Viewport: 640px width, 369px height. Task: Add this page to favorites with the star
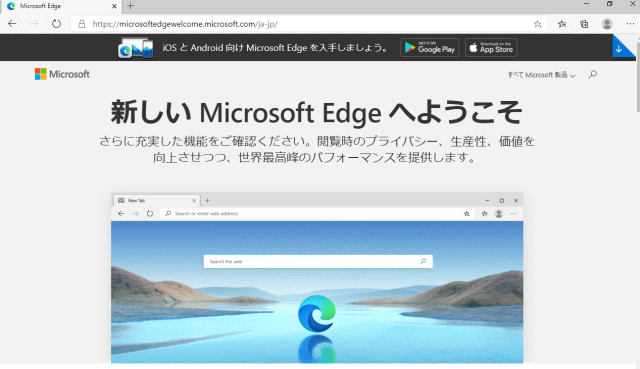538,24
